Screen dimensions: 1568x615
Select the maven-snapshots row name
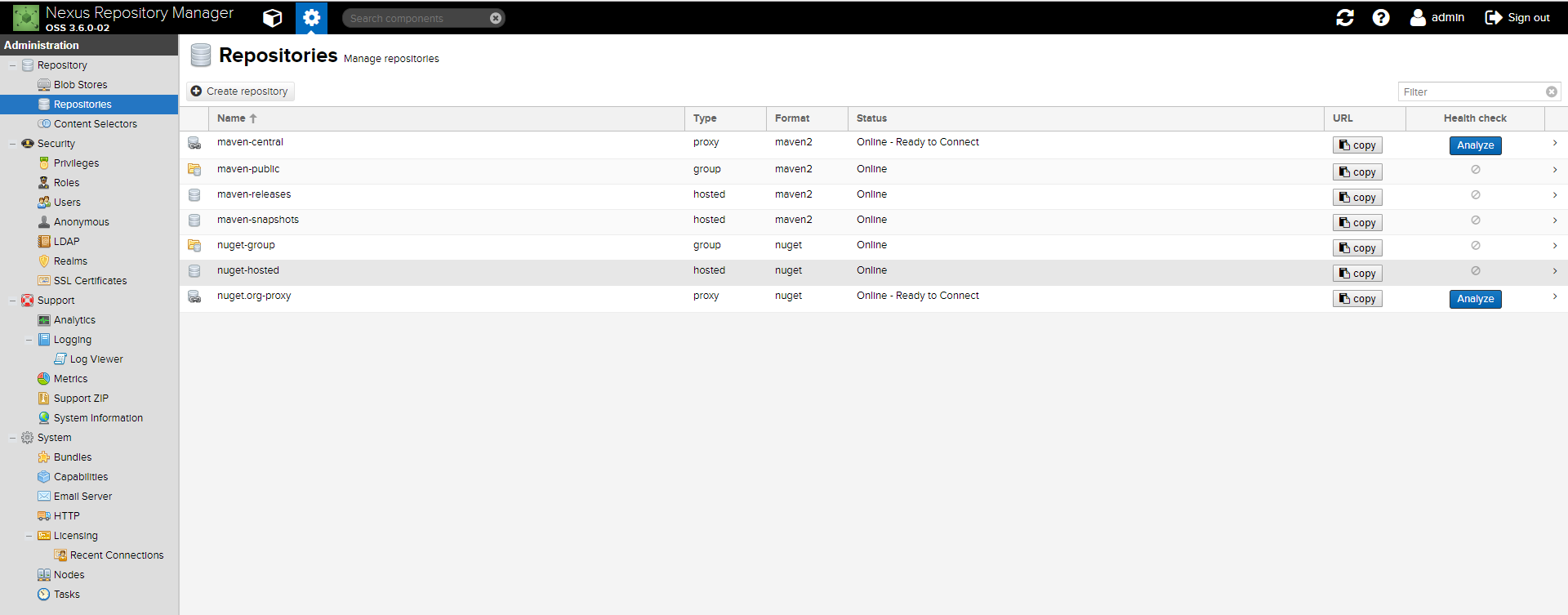(258, 220)
